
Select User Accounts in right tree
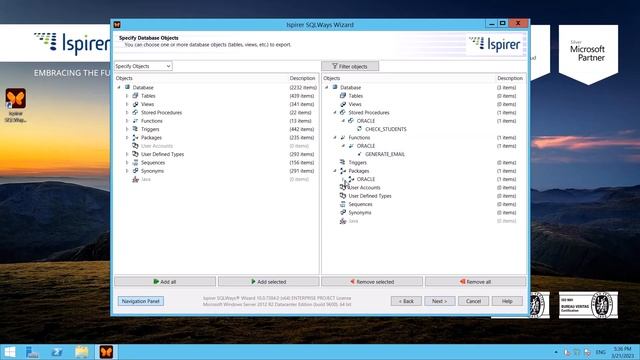click(364, 188)
